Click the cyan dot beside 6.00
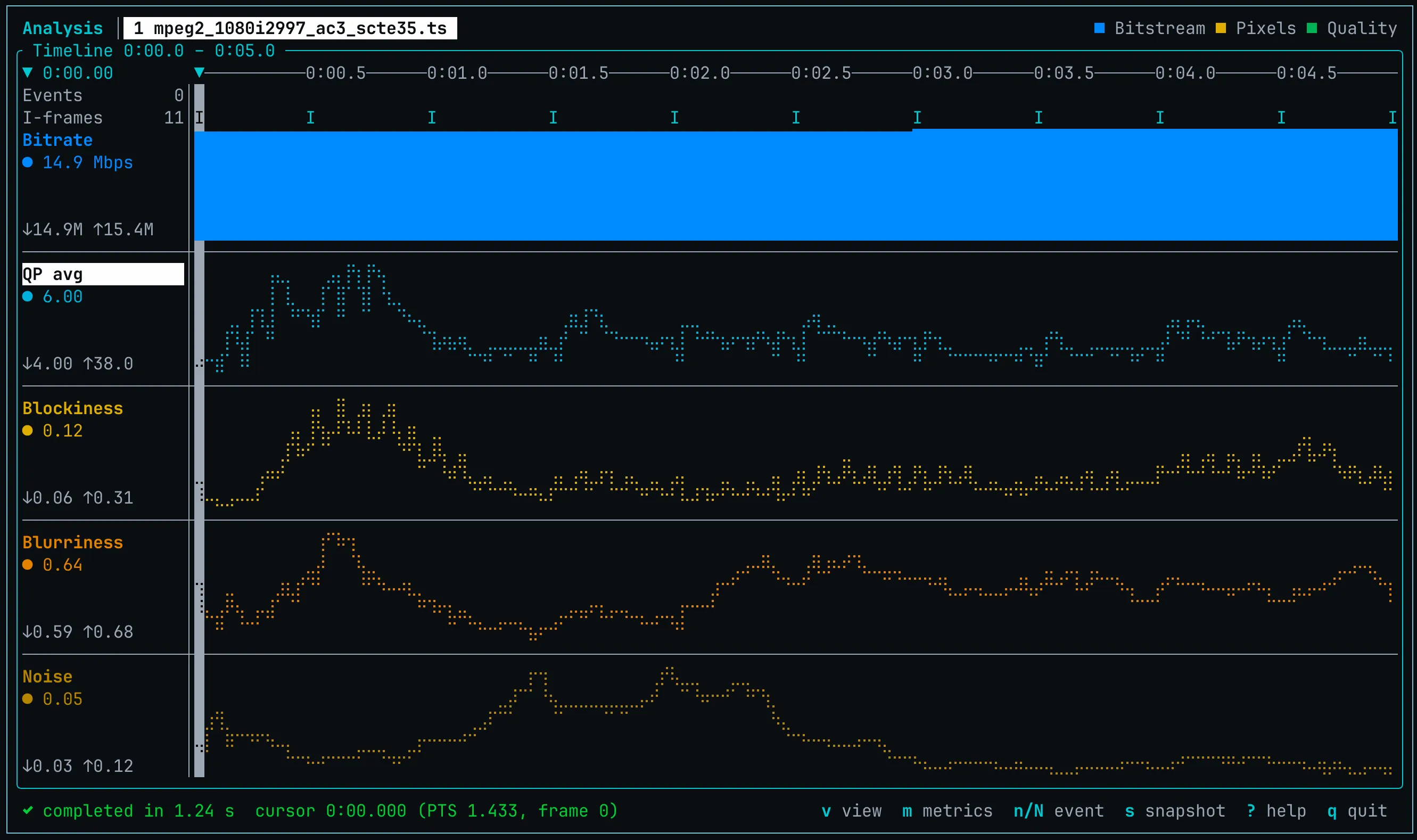The width and height of the screenshot is (1417, 840). 28,296
